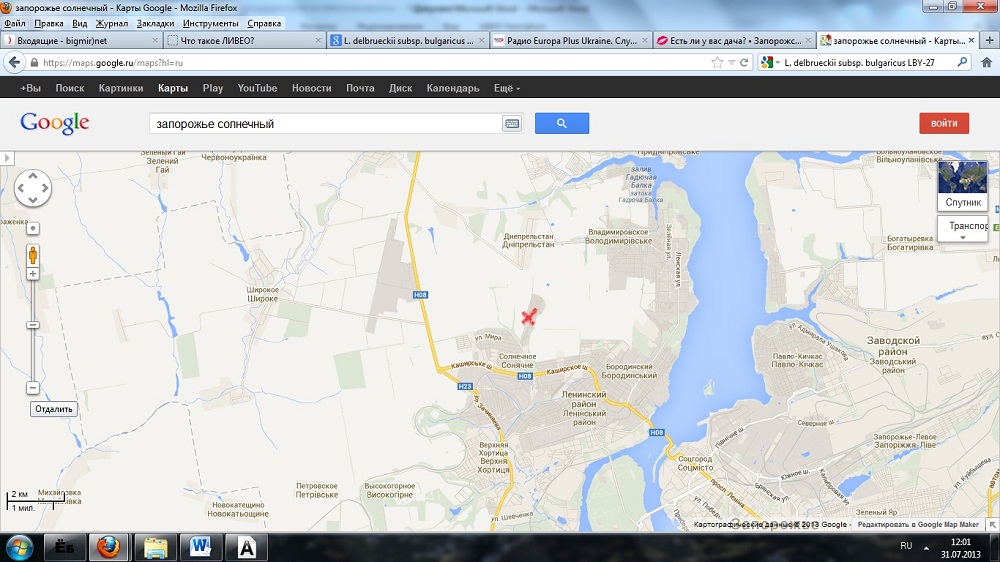Open Картинки link in Google bar
This screenshot has width=1000, height=562.
pyautogui.click(x=121, y=88)
